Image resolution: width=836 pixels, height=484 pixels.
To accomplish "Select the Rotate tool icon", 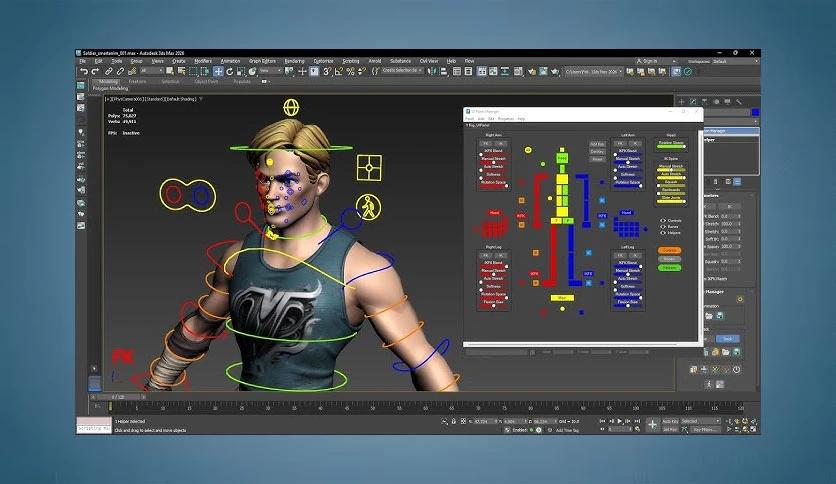I will pos(230,72).
